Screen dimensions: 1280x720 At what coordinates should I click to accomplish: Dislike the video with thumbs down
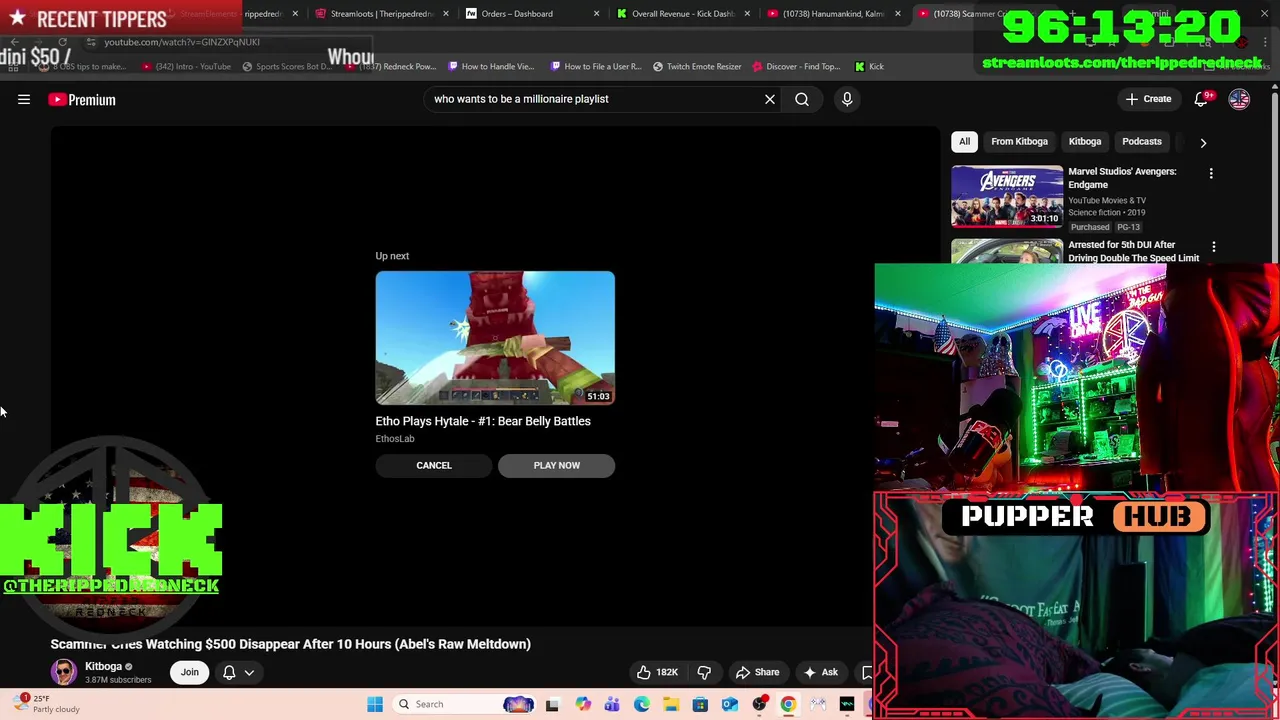704,672
